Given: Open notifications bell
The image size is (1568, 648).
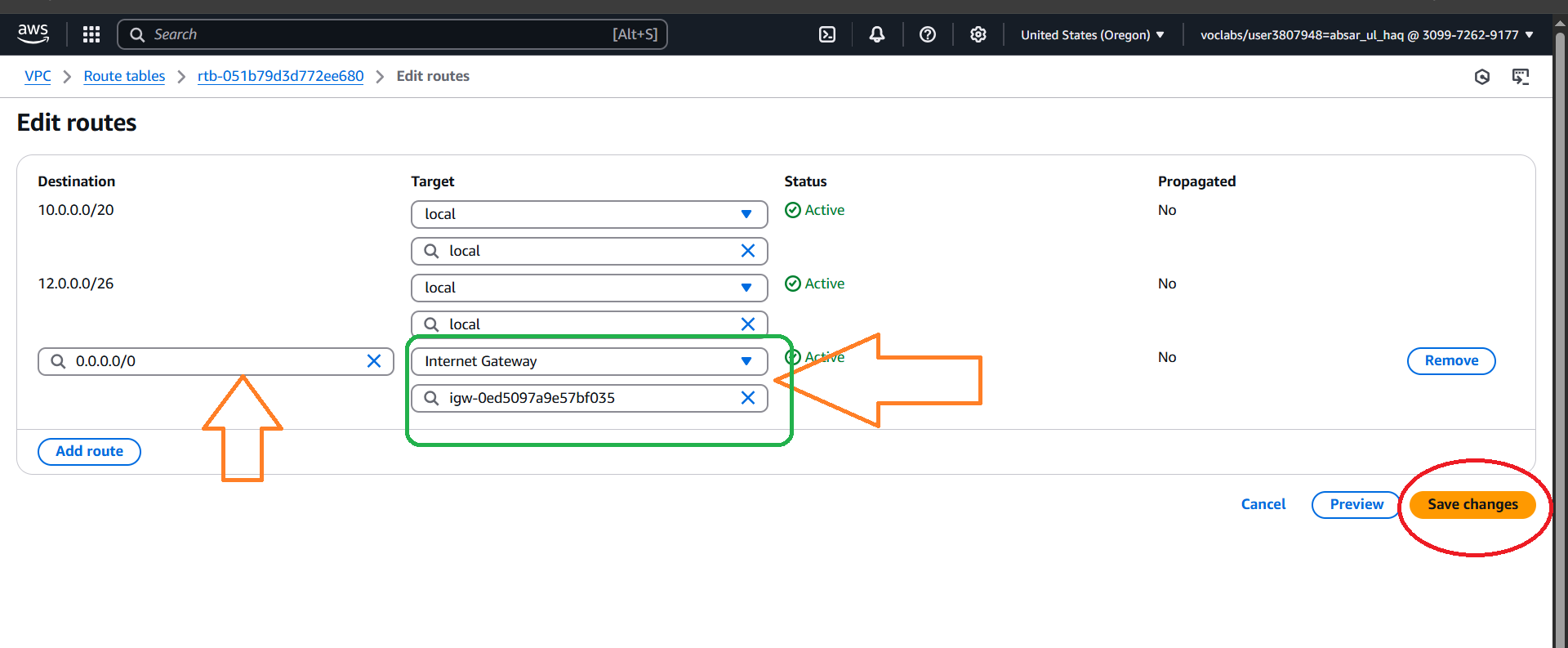Looking at the screenshot, I should pyautogui.click(x=877, y=34).
